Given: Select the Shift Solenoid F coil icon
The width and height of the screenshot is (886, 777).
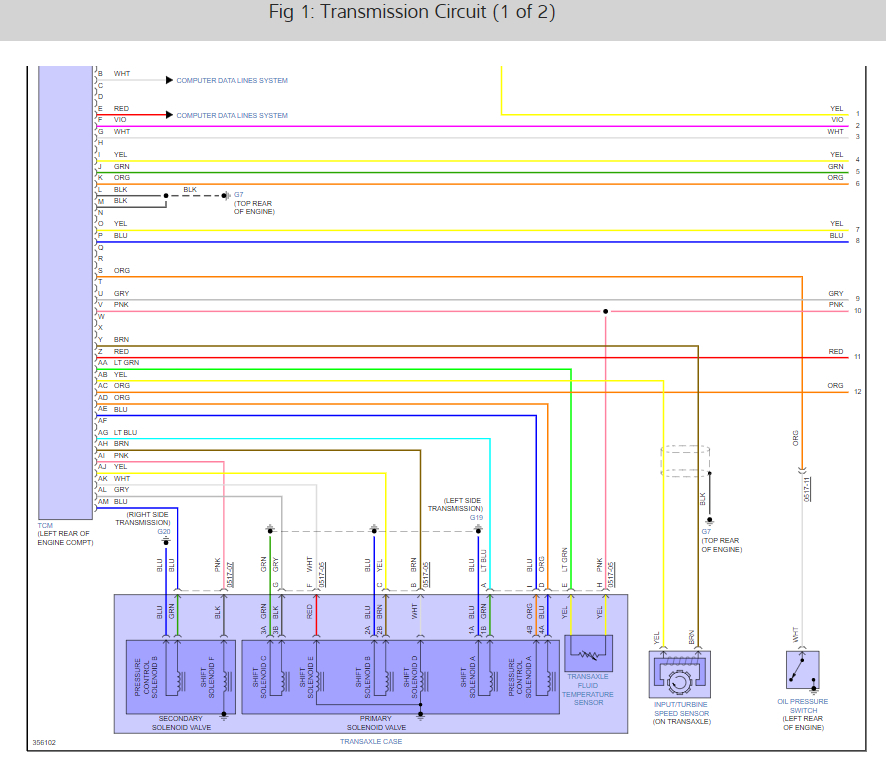Looking at the screenshot, I should coord(225,680).
